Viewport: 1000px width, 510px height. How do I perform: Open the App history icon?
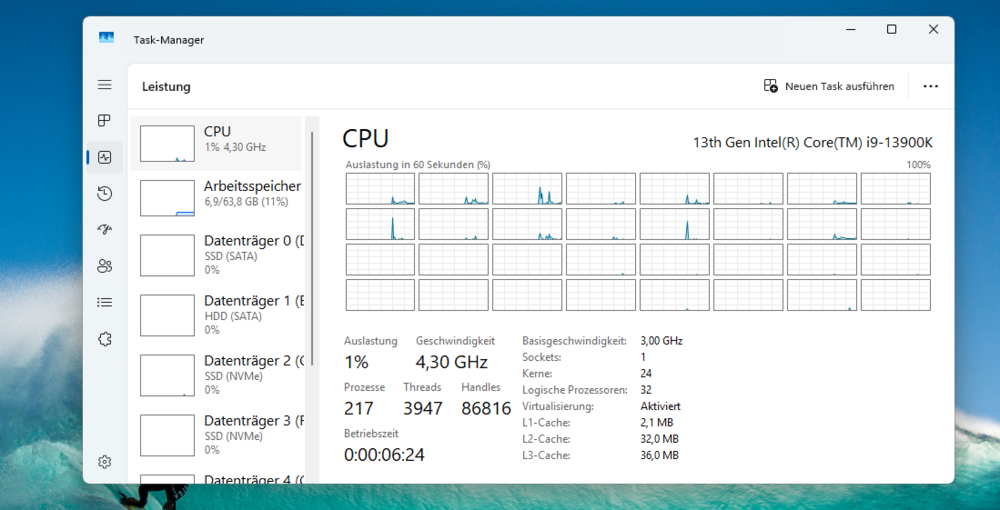(105, 194)
